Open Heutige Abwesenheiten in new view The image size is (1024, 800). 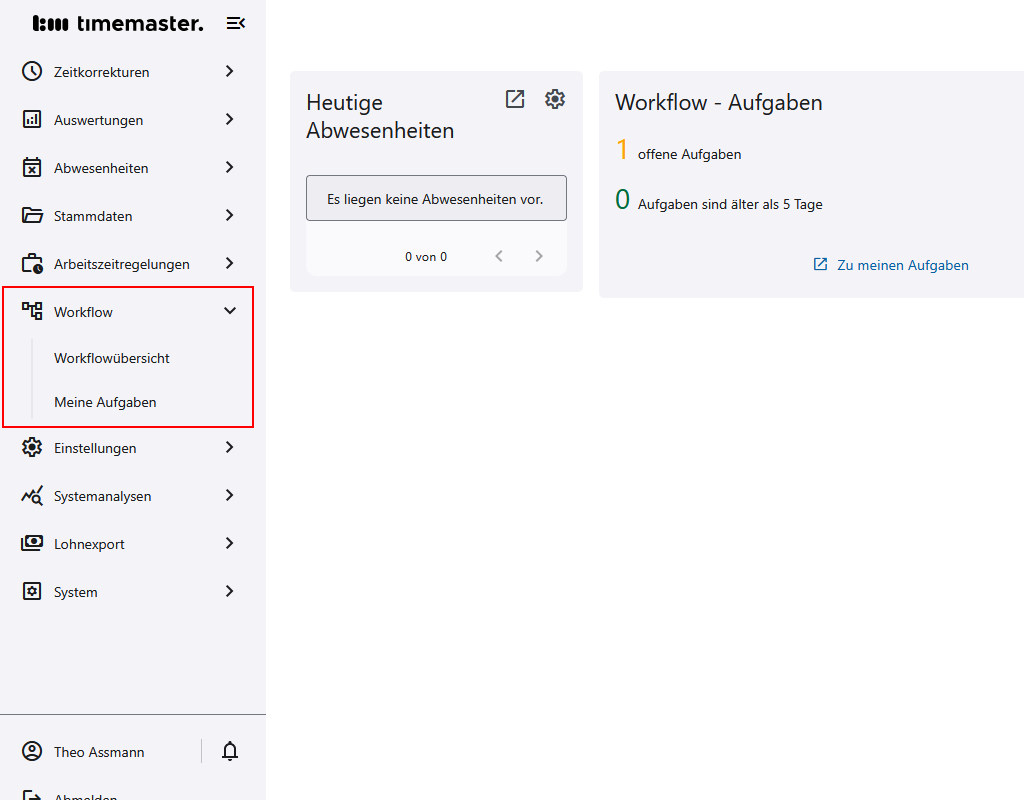(514, 99)
